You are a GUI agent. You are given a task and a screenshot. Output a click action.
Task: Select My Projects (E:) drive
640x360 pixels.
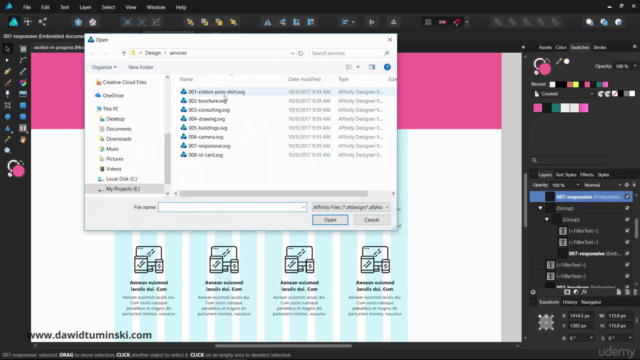pyautogui.click(x=122, y=189)
